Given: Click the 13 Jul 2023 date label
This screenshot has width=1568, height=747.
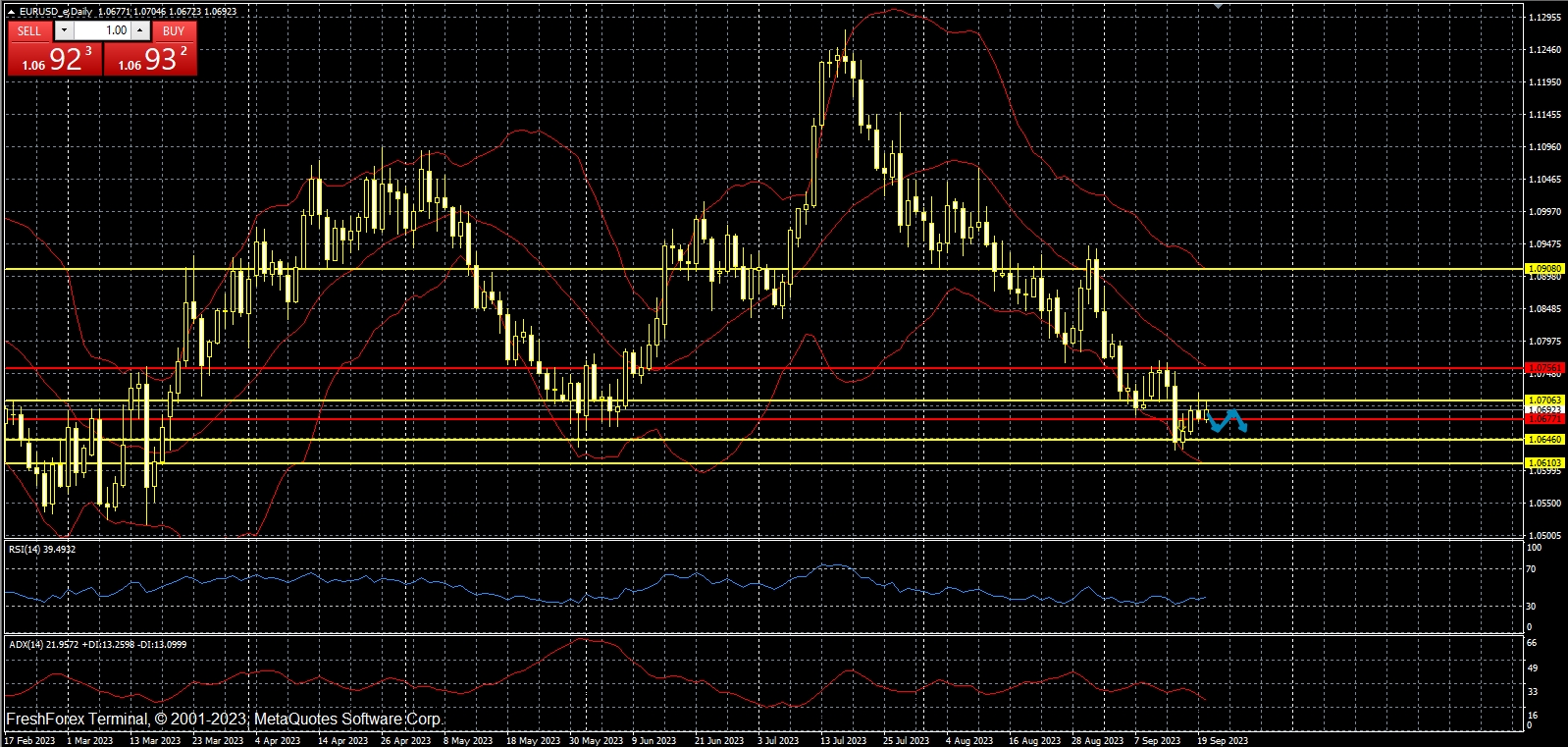Looking at the screenshot, I should point(843,740).
